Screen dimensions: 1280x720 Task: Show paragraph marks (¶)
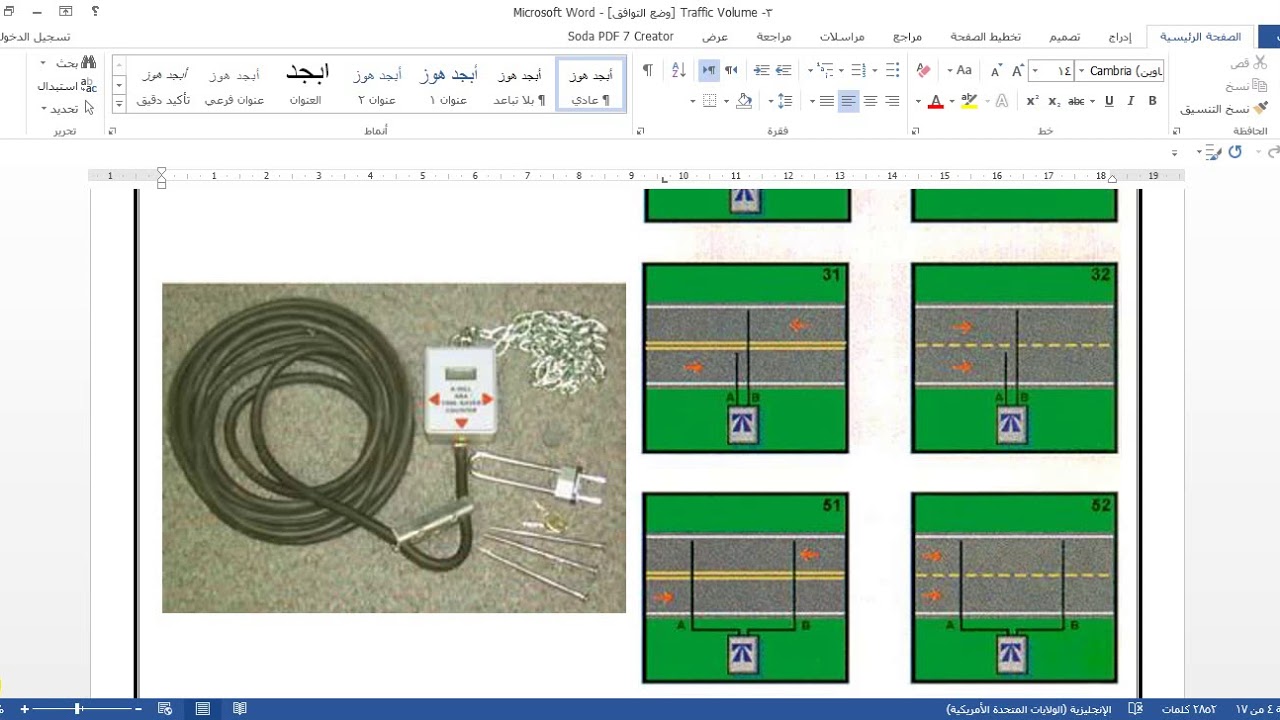click(x=648, y=70)
